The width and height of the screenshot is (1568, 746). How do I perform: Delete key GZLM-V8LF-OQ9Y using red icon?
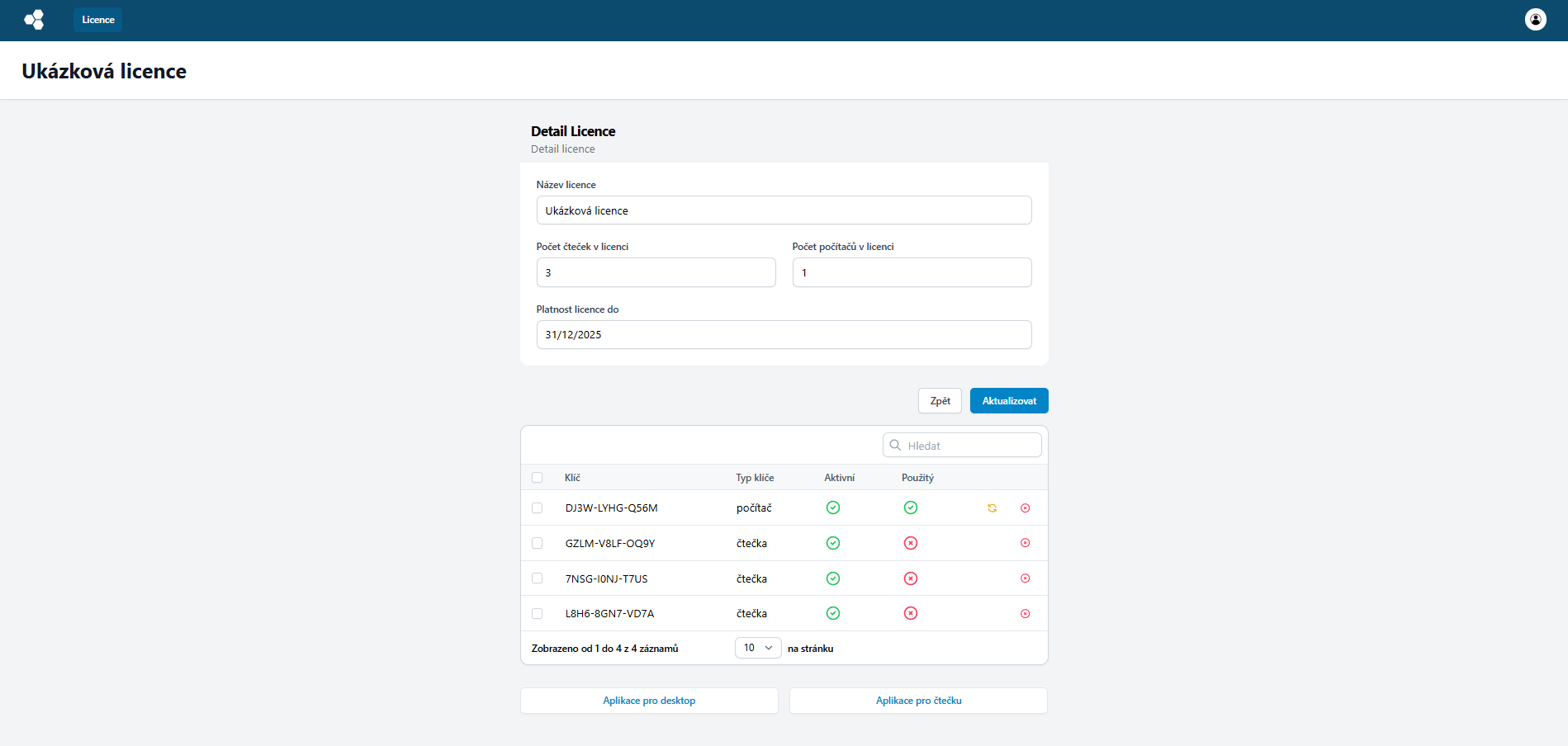coord(1025,543)
